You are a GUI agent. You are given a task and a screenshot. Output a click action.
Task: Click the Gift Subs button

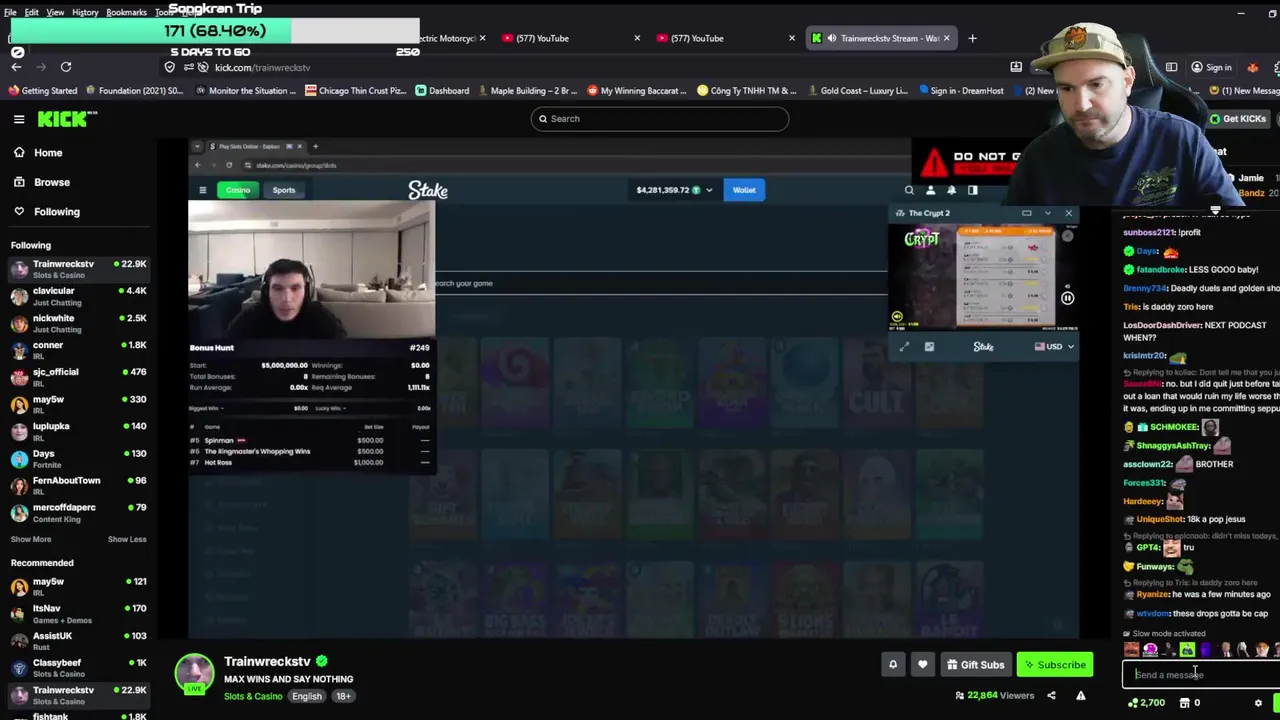click(x=975, y=665)
